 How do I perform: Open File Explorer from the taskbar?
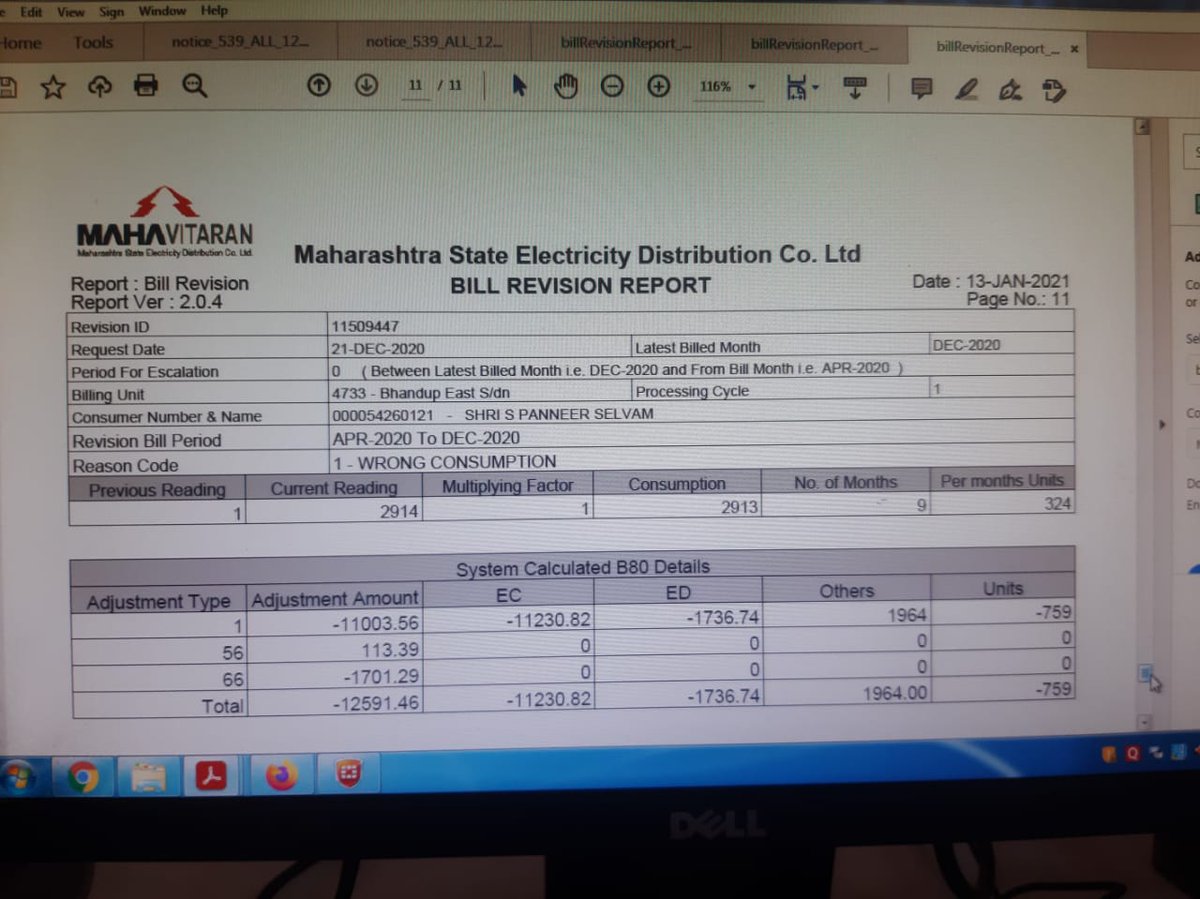[x=149, y=776]
